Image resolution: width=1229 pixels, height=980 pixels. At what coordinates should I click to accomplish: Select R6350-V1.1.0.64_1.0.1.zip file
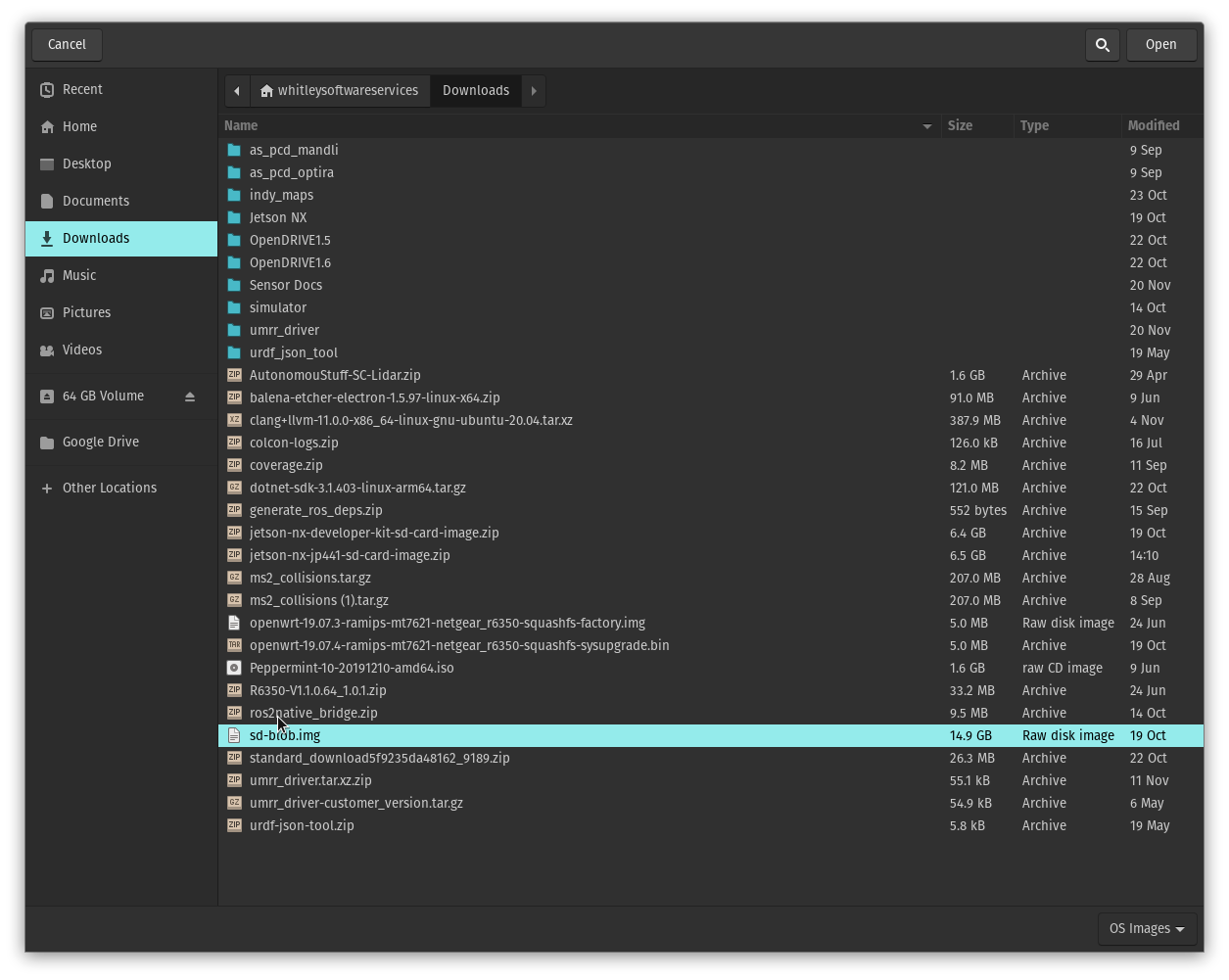click(x=711, y=690)
